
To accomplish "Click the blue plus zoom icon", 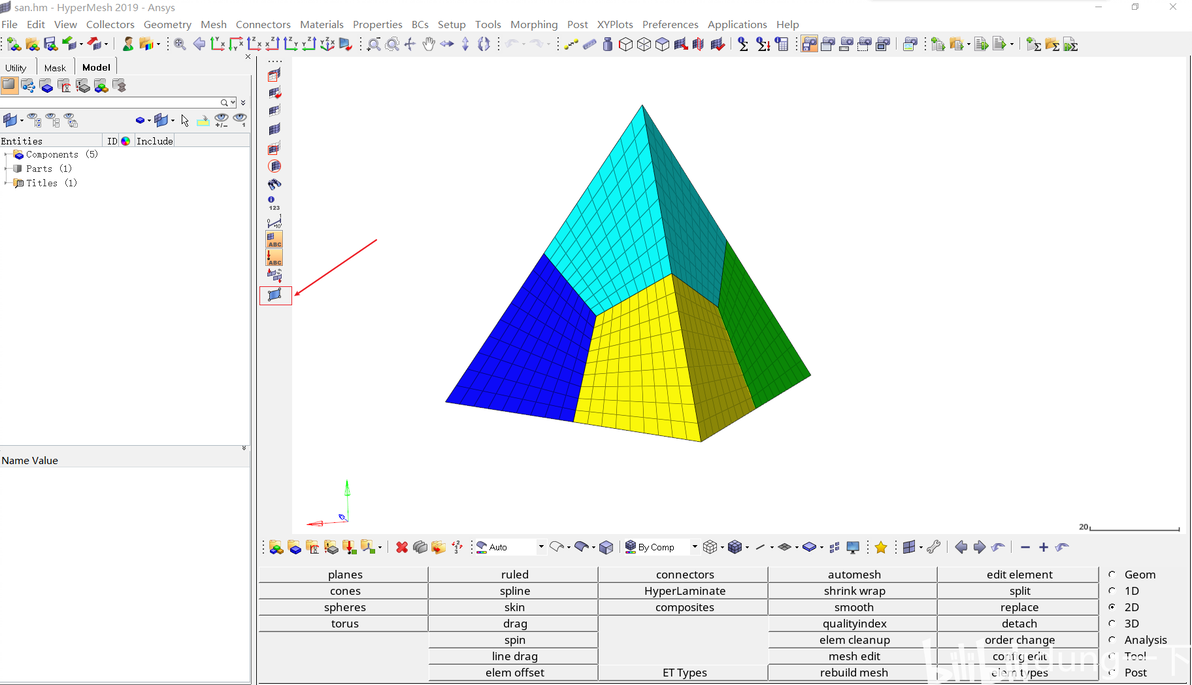I will click(1044, 547).
